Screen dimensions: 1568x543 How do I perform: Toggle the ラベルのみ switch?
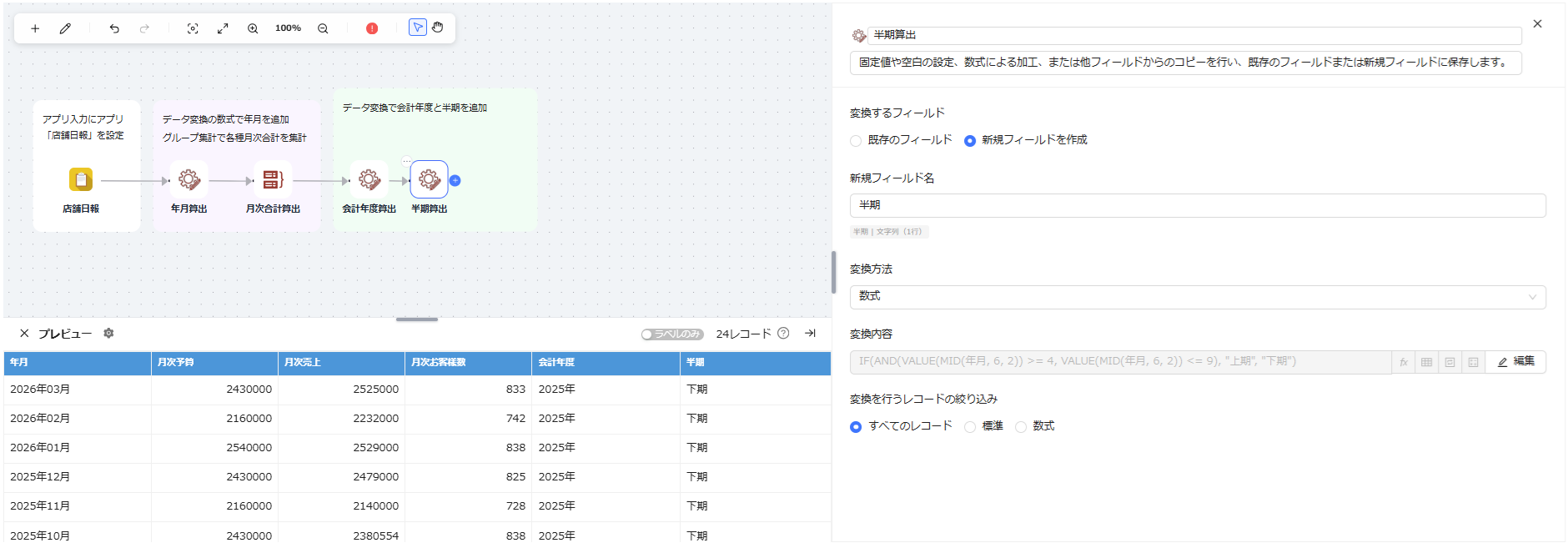point(672,334)
